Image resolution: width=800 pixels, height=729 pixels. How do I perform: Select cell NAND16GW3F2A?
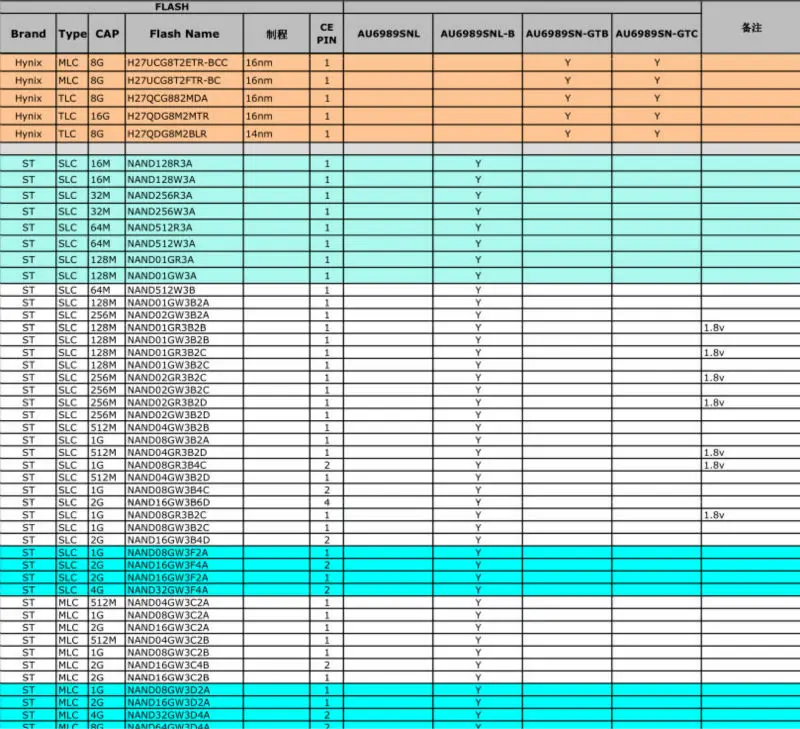(x=184, y=577)
